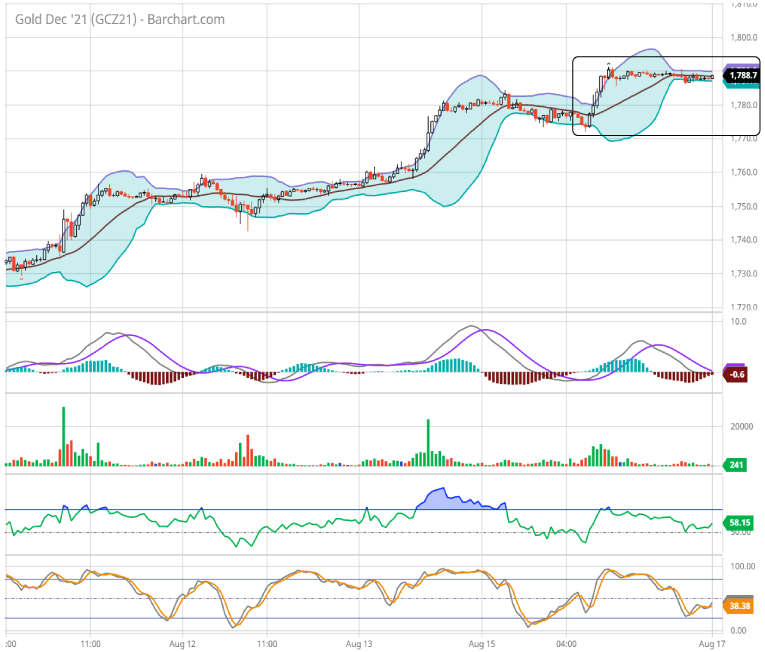Viewport: 765px width, 652px height.
Task: Select the Aug 15 date label on time axis
Action: pos(483,645)
